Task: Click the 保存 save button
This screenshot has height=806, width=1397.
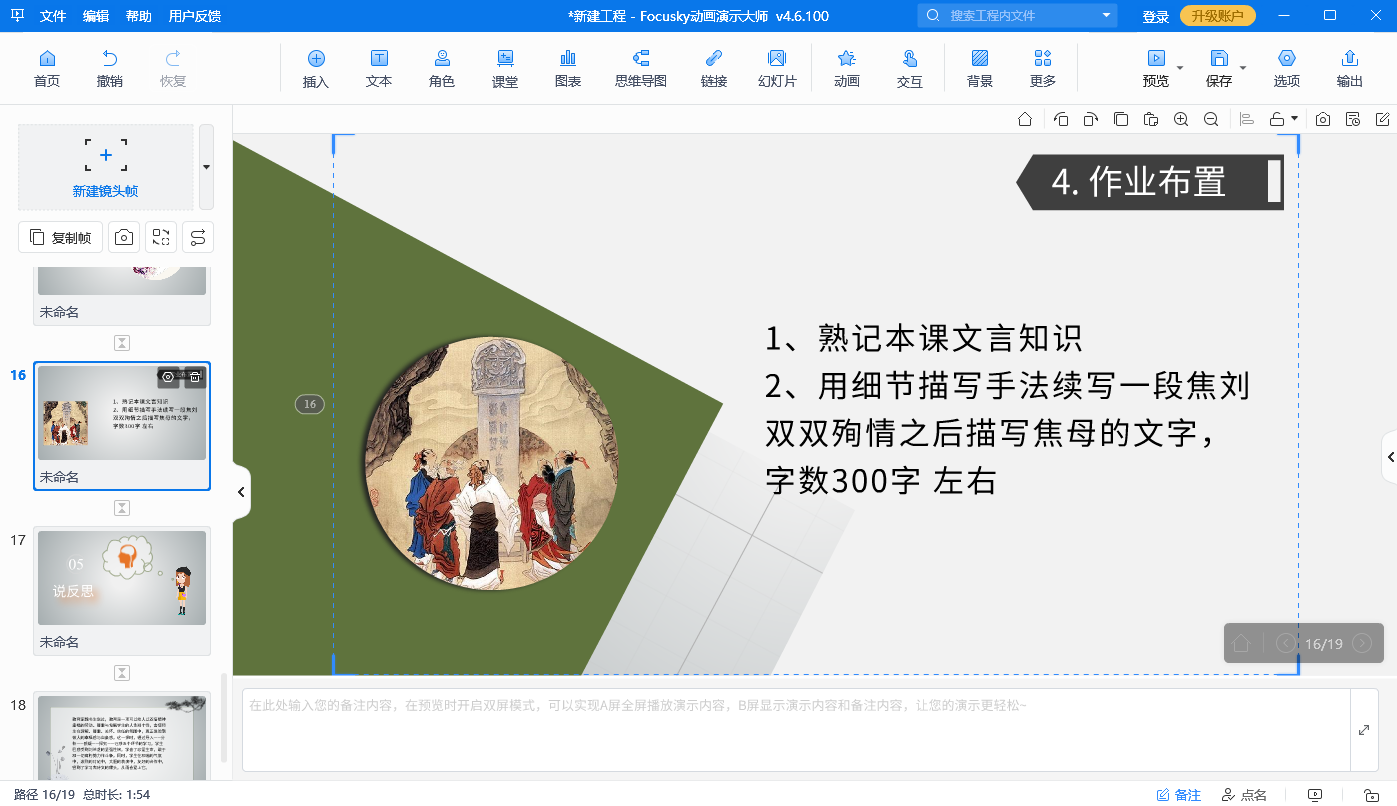Action: [1219, 69]
